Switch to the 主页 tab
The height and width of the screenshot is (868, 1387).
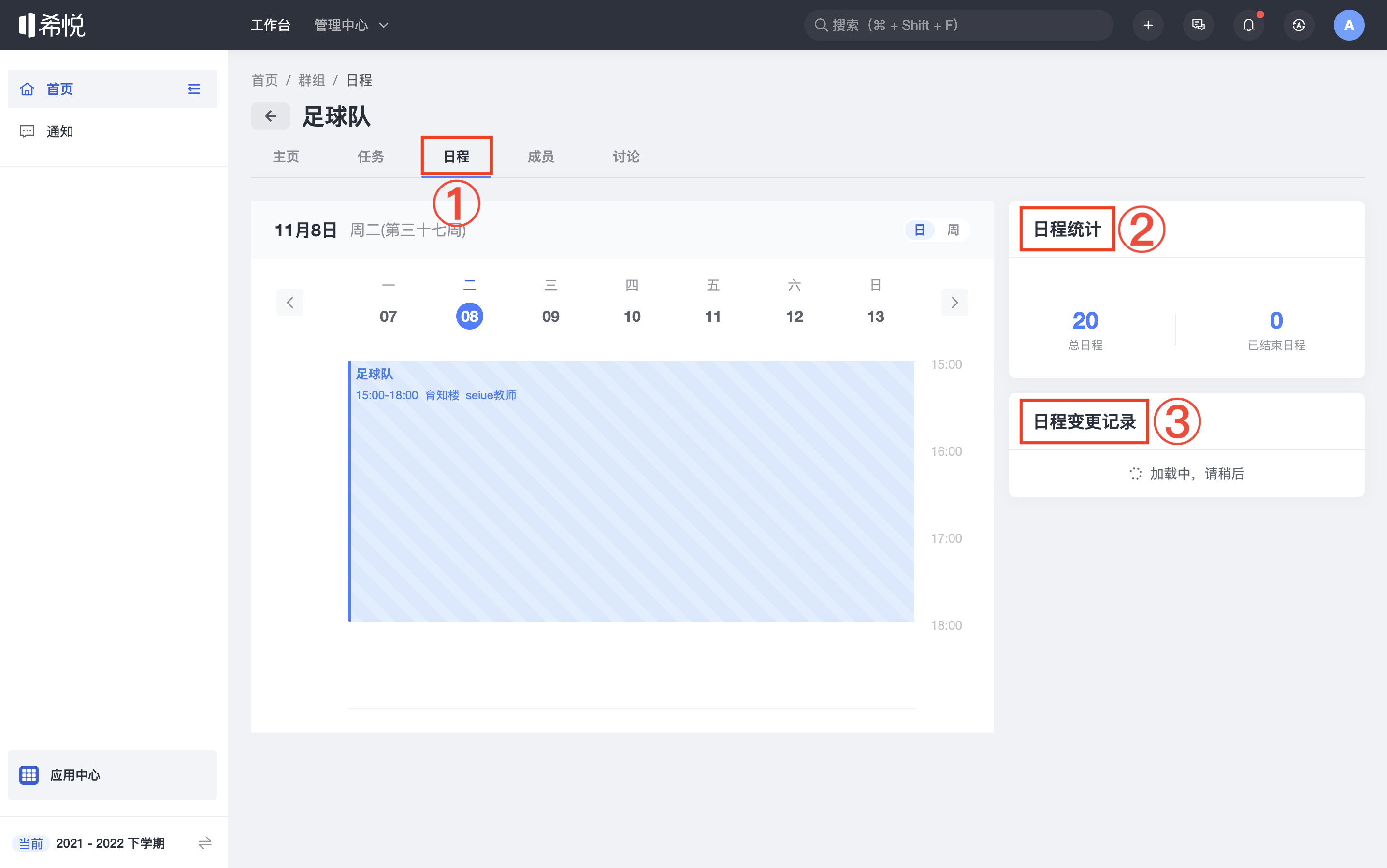pyautogui.click(x=286, y=157)
